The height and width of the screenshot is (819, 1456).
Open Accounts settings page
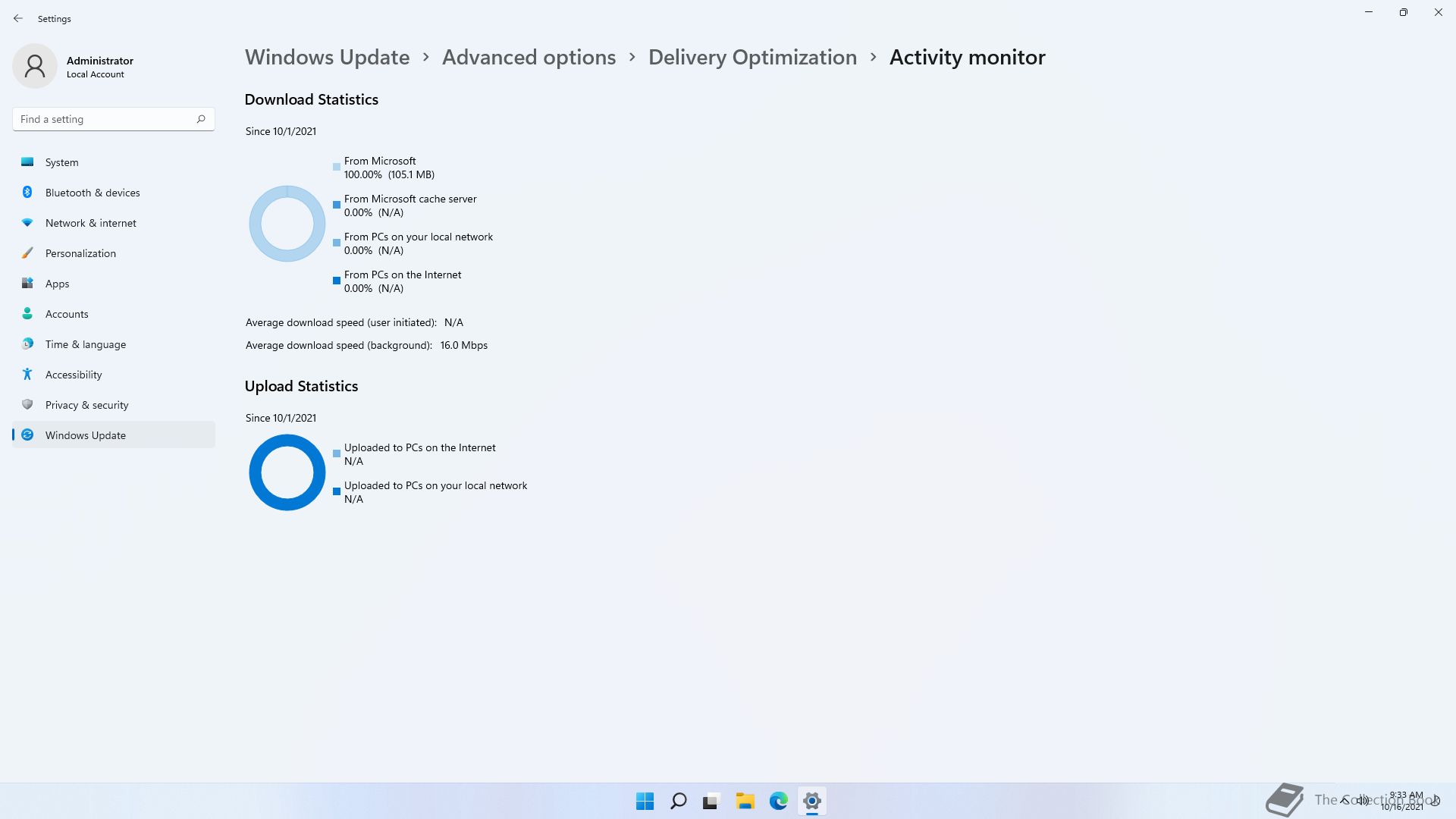click(114, 314)
